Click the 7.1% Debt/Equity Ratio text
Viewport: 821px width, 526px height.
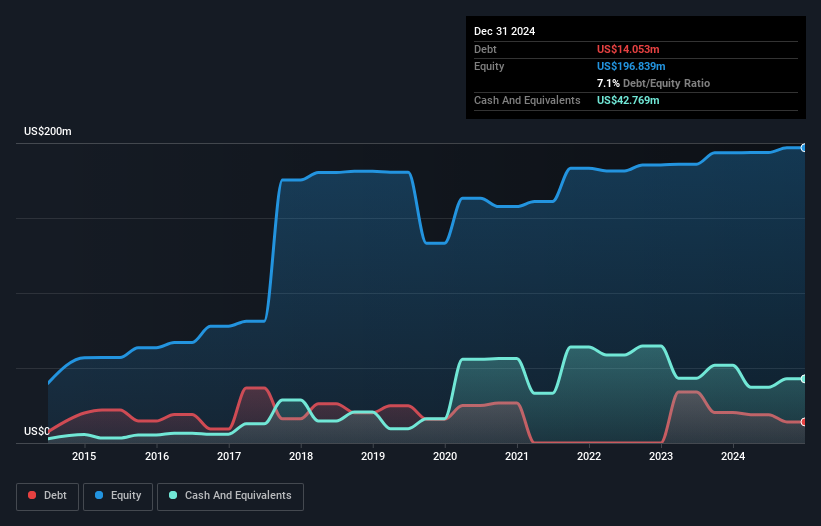click(x=653, y=83)
